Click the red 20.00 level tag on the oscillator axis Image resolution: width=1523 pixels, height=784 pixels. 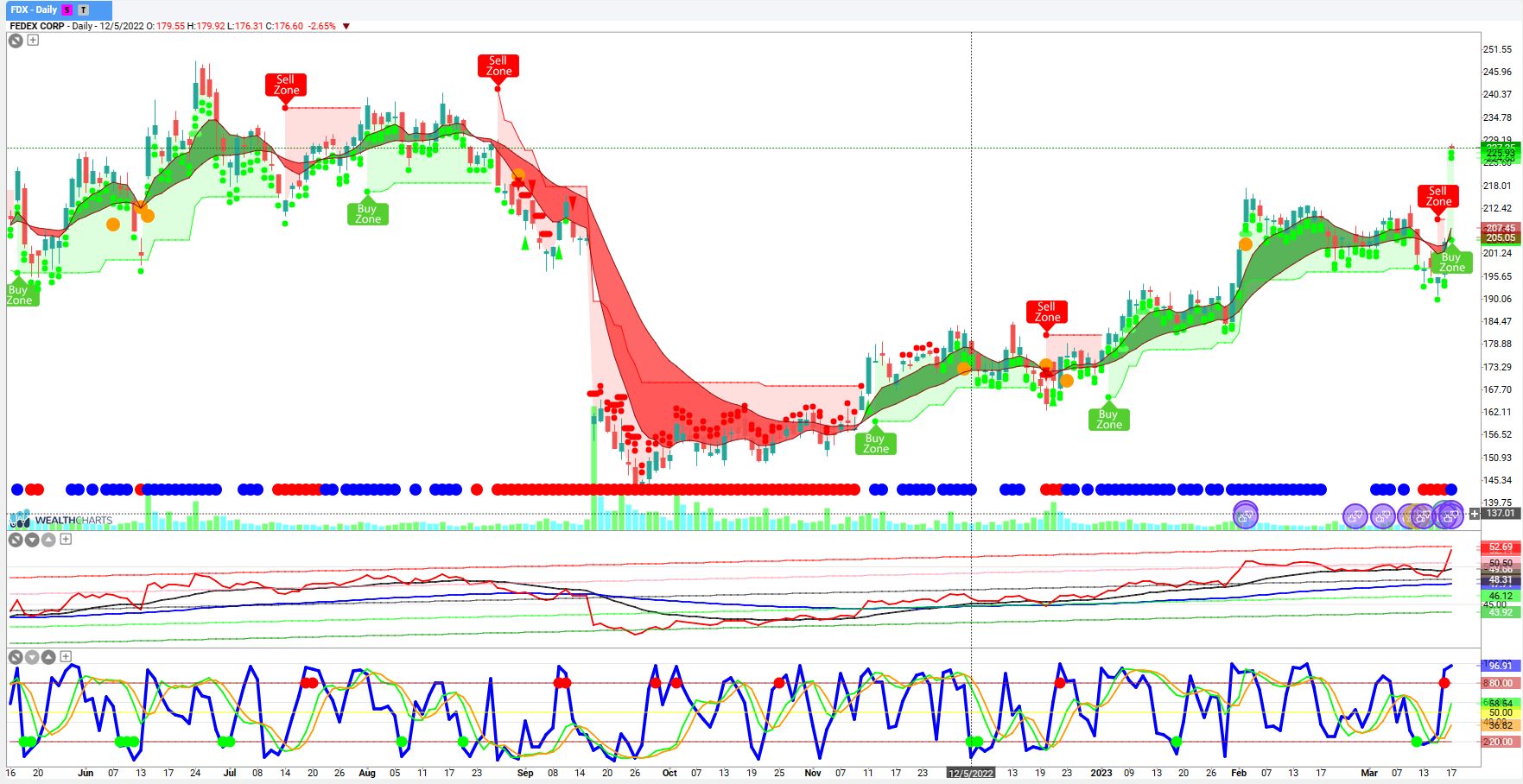coord(1501,741)
